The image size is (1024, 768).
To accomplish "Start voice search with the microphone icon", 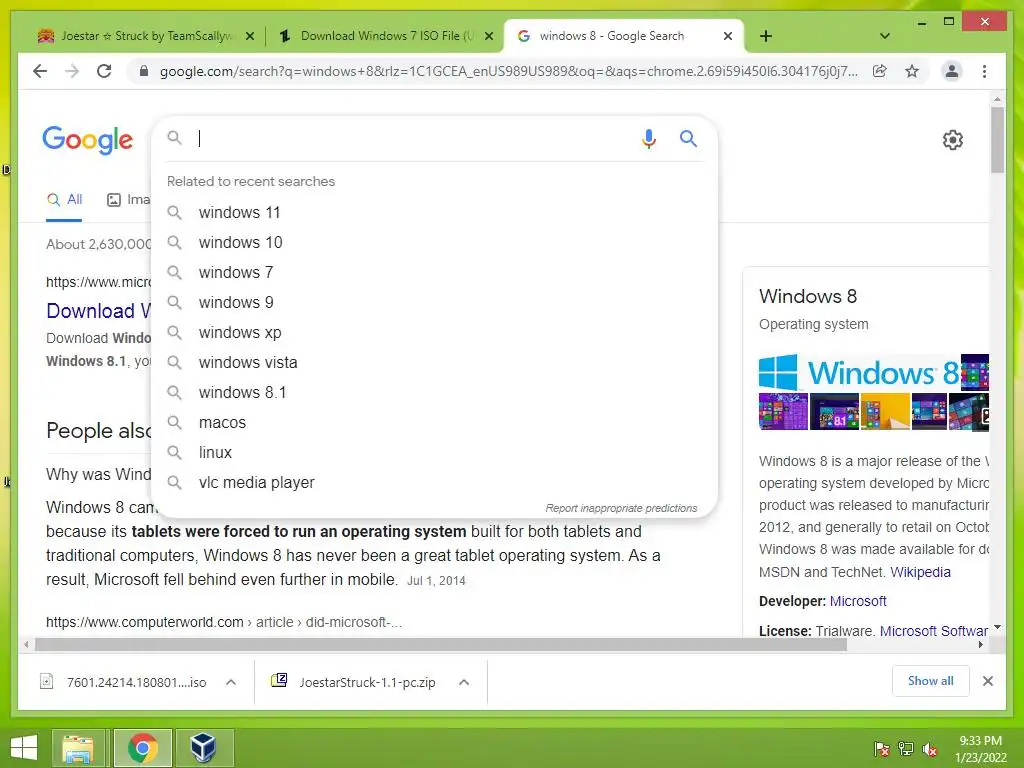I will [648, 138].
